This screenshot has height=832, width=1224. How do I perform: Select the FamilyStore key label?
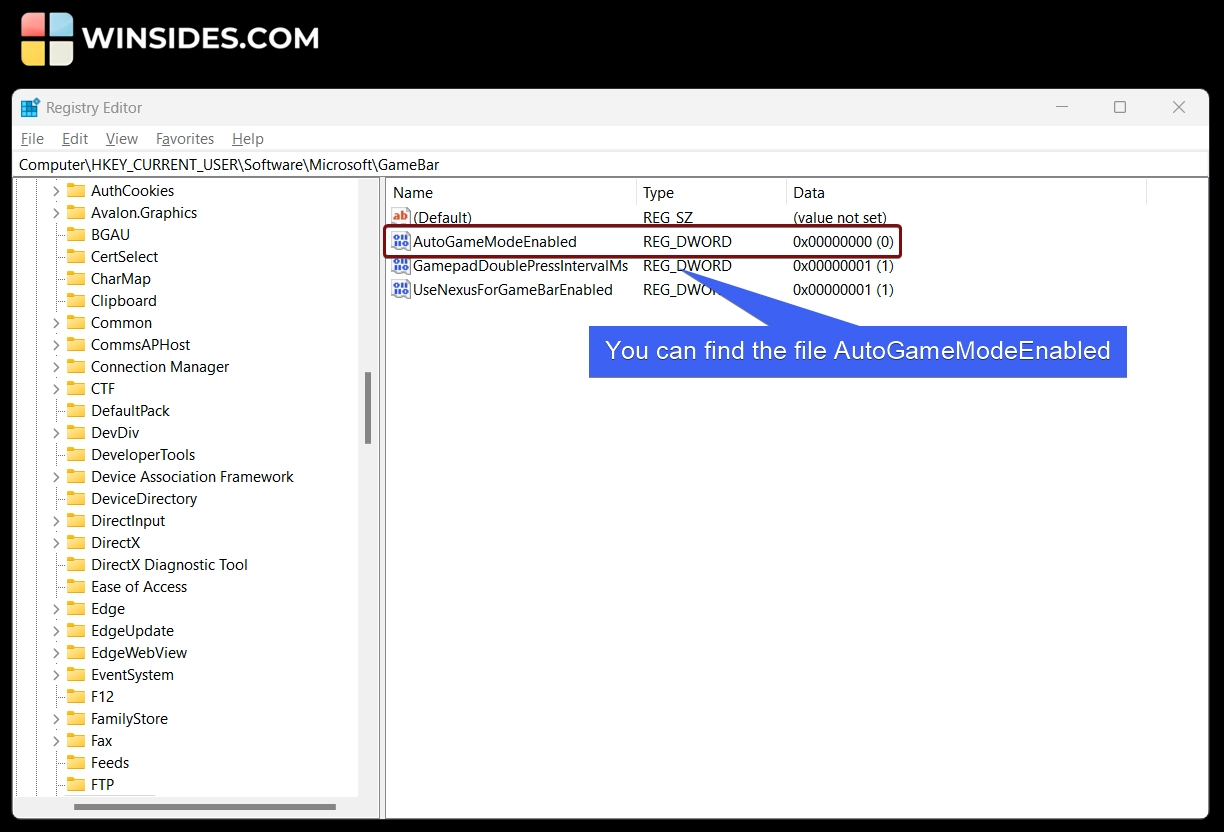pyautogui.click(x=129, y=719)
